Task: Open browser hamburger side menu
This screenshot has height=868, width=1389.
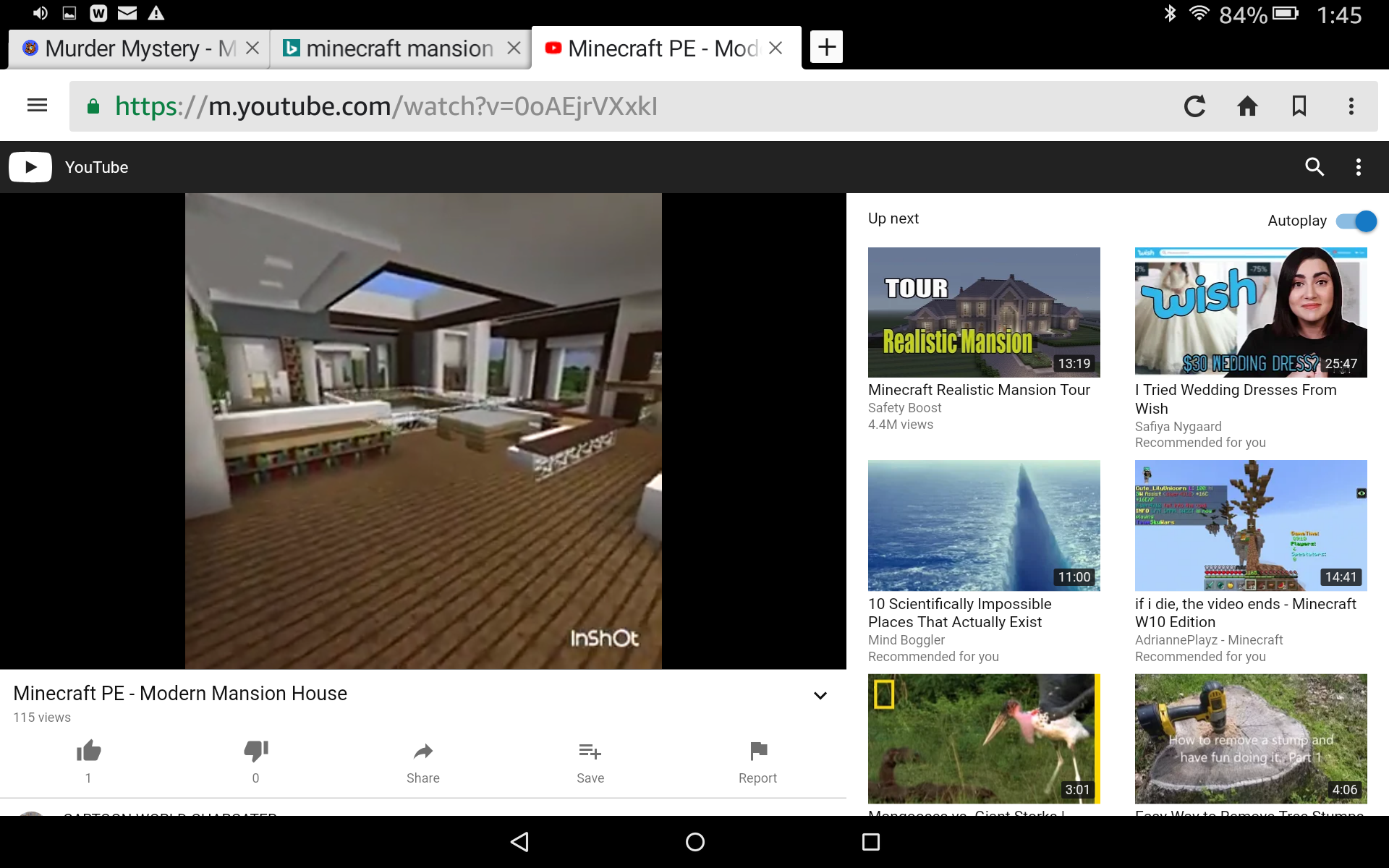Action: click(38, 106)
